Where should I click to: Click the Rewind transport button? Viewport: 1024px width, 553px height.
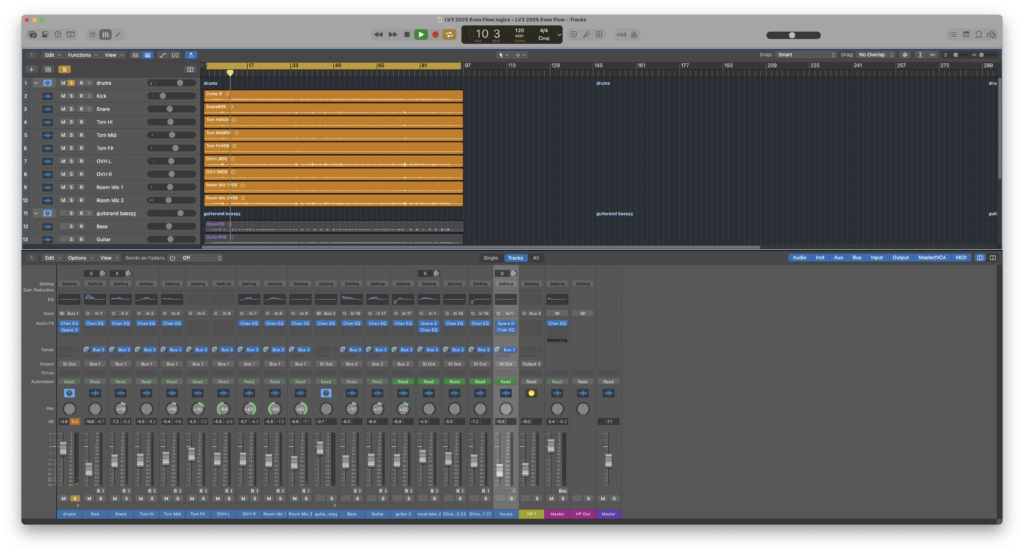pyautogui.click(x=378, y=35)
